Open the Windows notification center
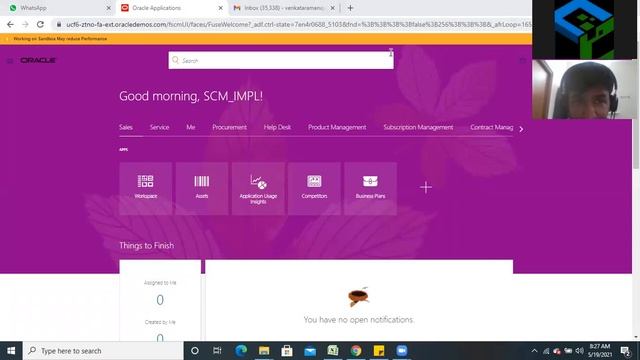The height and width of the screenshot is (360, 640). (625, 351)
